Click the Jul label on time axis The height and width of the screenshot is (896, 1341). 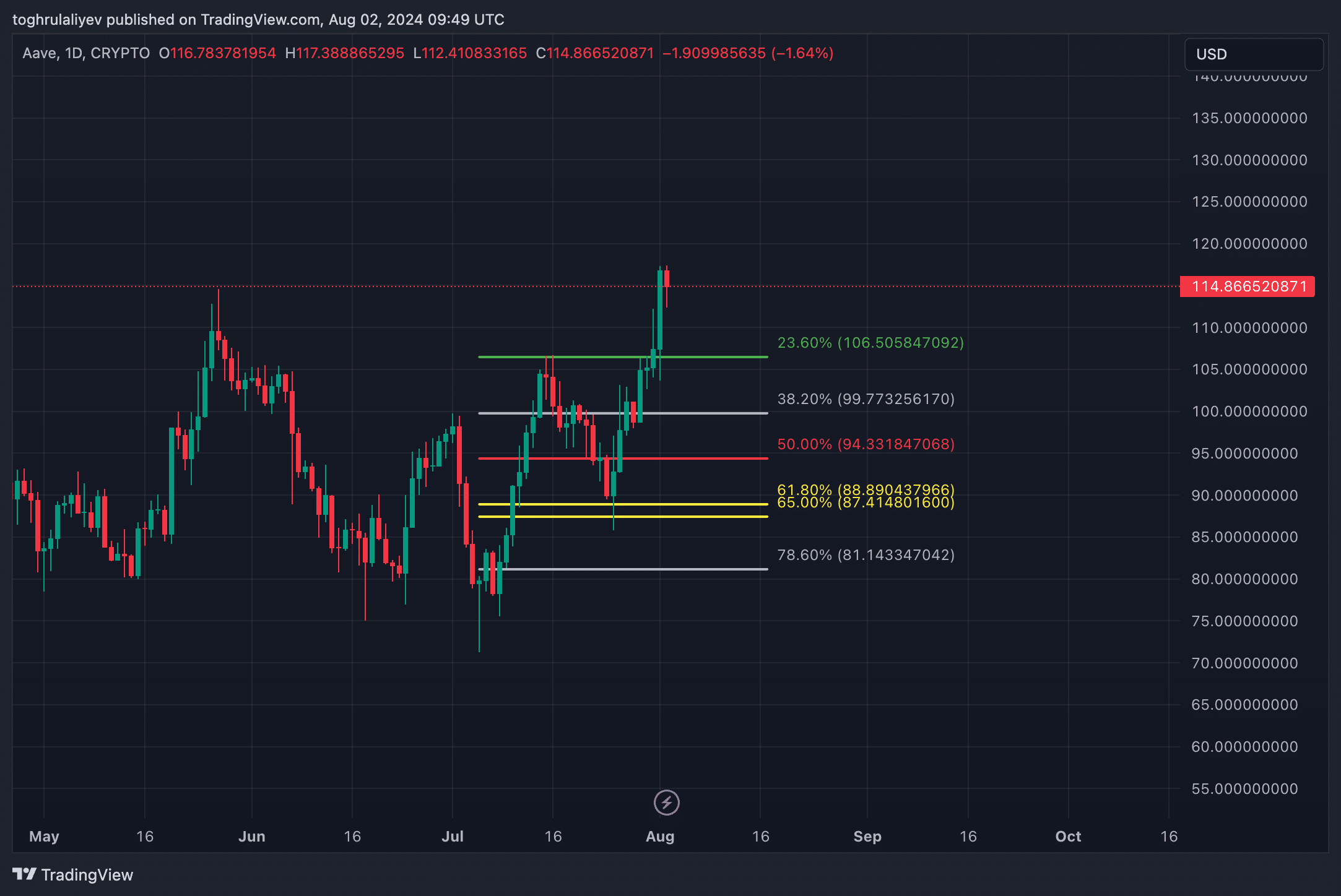click(453, 837)
